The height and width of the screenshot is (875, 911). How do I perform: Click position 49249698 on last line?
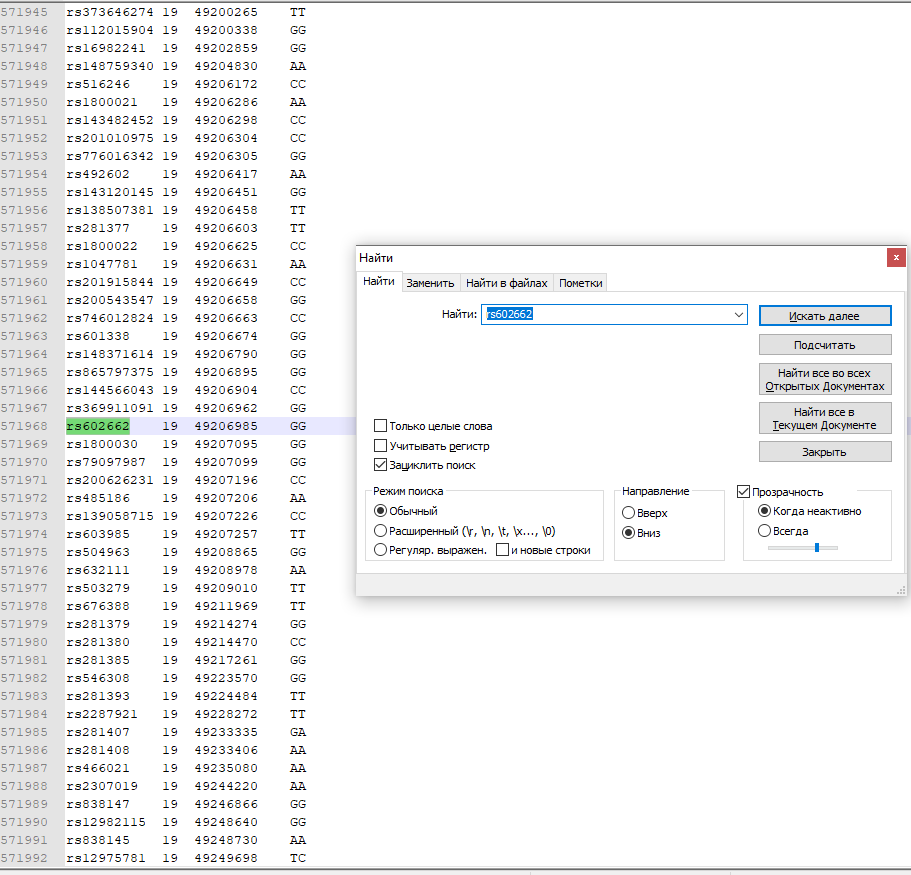tap(226, 858)
